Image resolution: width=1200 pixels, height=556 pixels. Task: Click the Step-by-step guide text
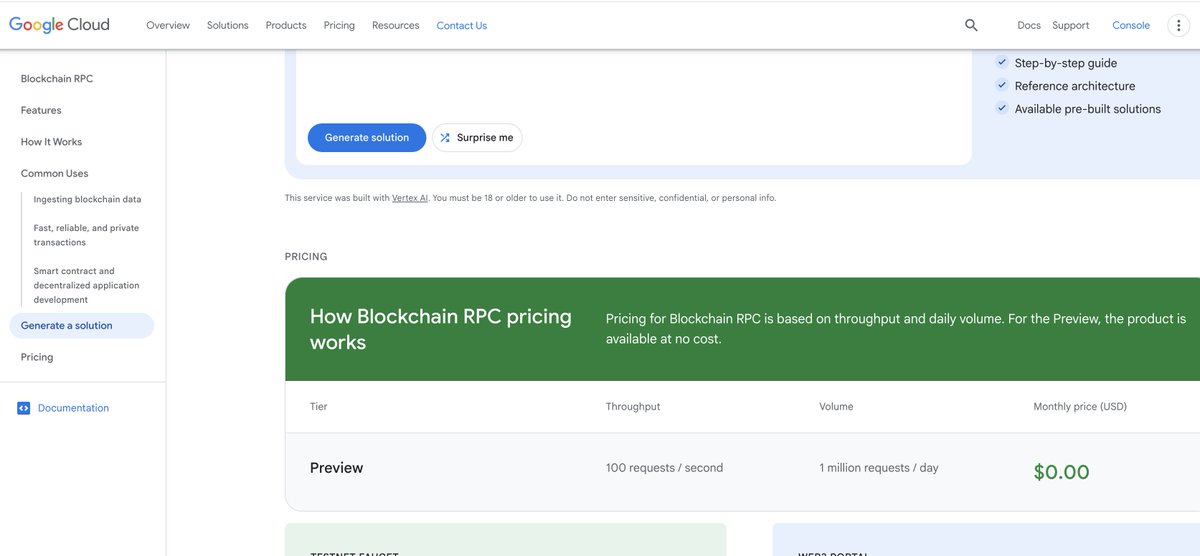tap(1066, 63)
